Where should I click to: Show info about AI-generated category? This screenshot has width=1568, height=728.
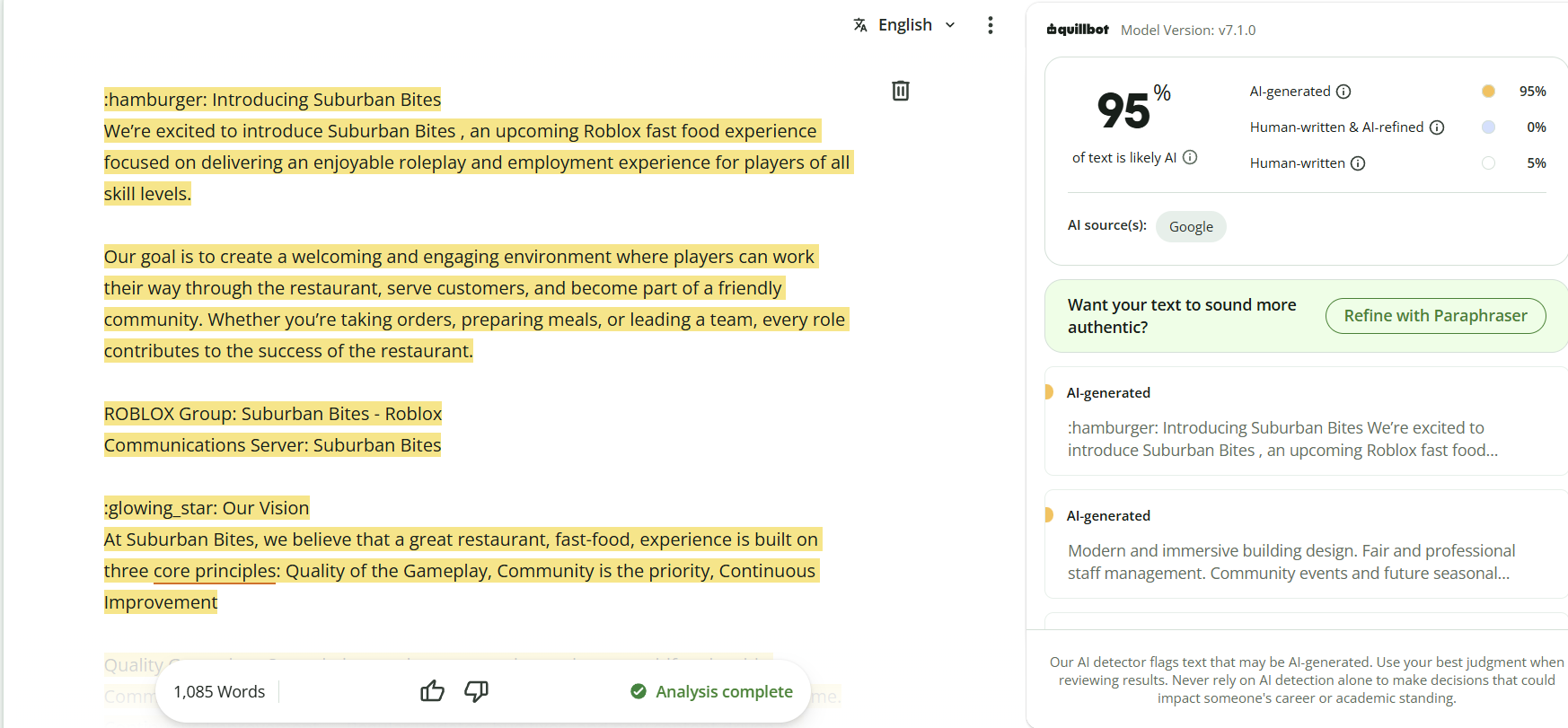pyautogui.click(x=1343, y=92)
